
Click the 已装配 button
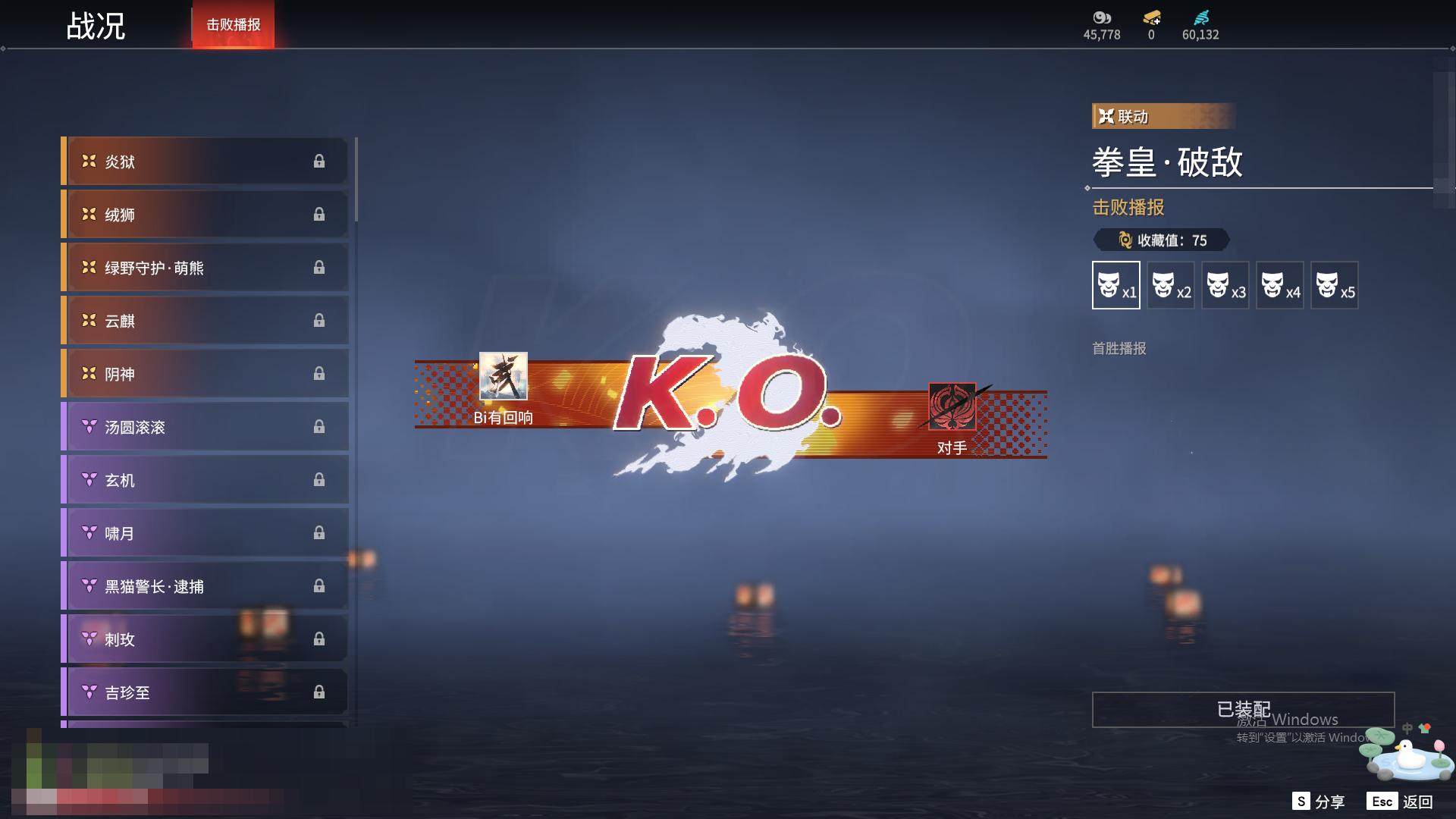point(1242,710)
